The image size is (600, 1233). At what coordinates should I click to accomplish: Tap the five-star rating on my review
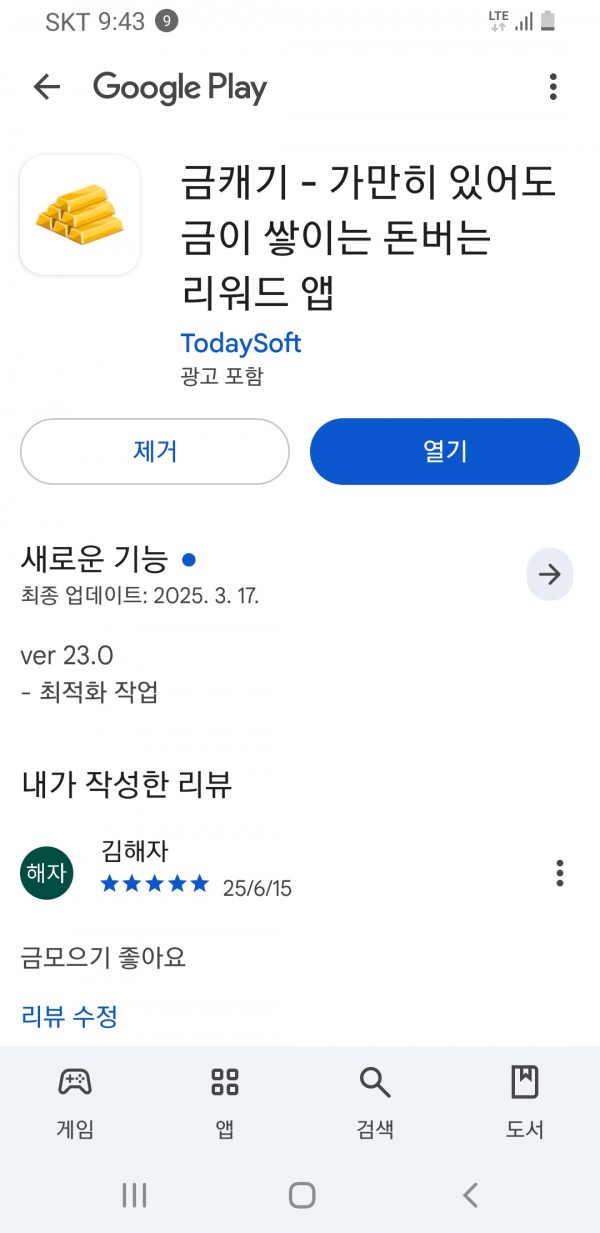(x=155, y=884)
